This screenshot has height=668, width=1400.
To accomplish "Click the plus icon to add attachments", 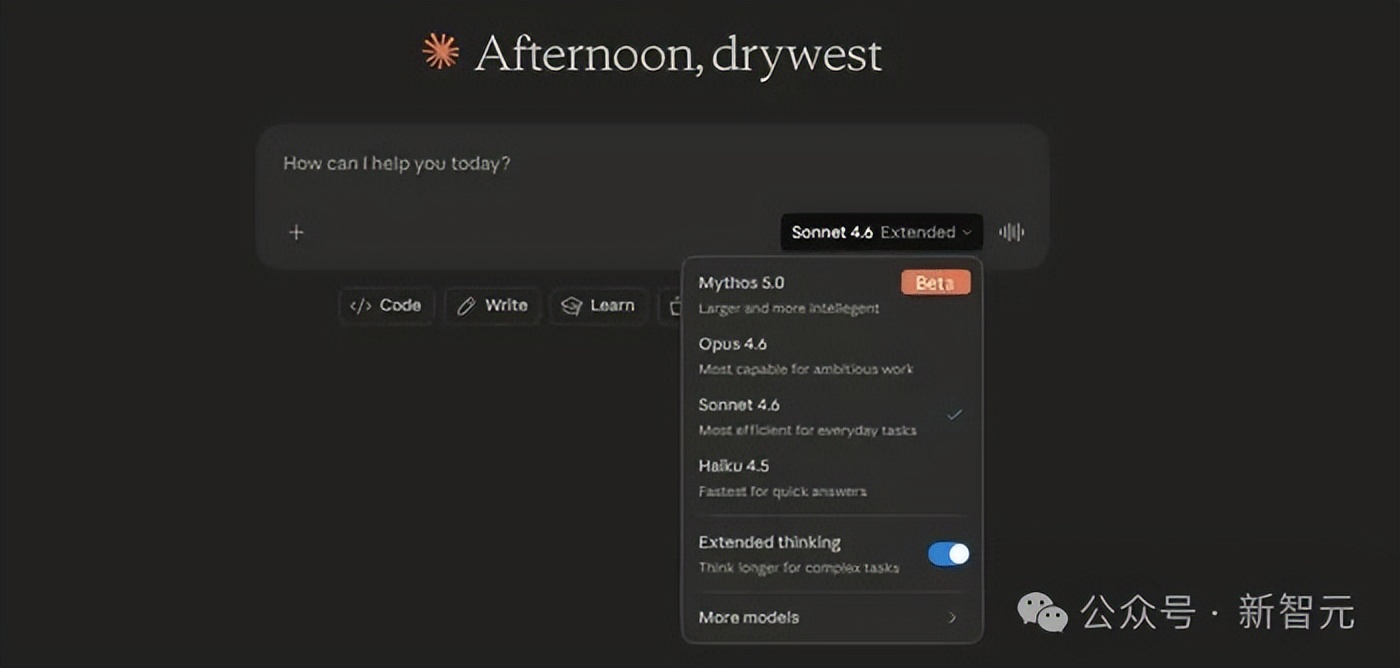I will coord(296,232).
